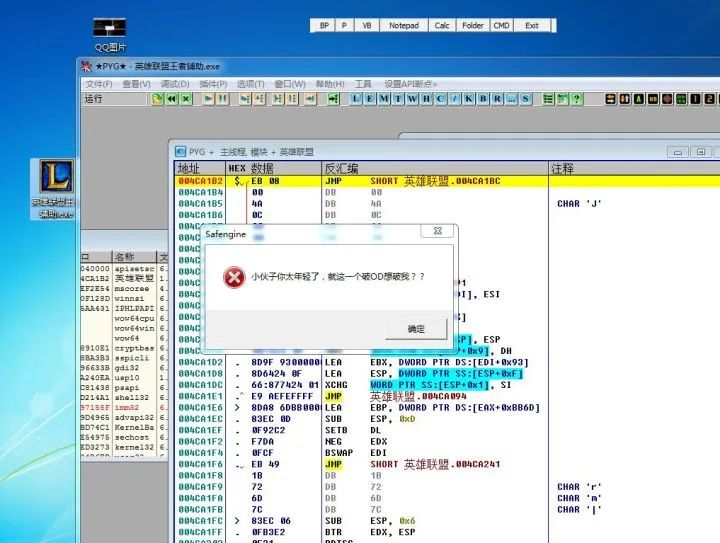Click the 注释 column header
The width and height of the screenshot is (720, 543).
[x=635, y=168]
